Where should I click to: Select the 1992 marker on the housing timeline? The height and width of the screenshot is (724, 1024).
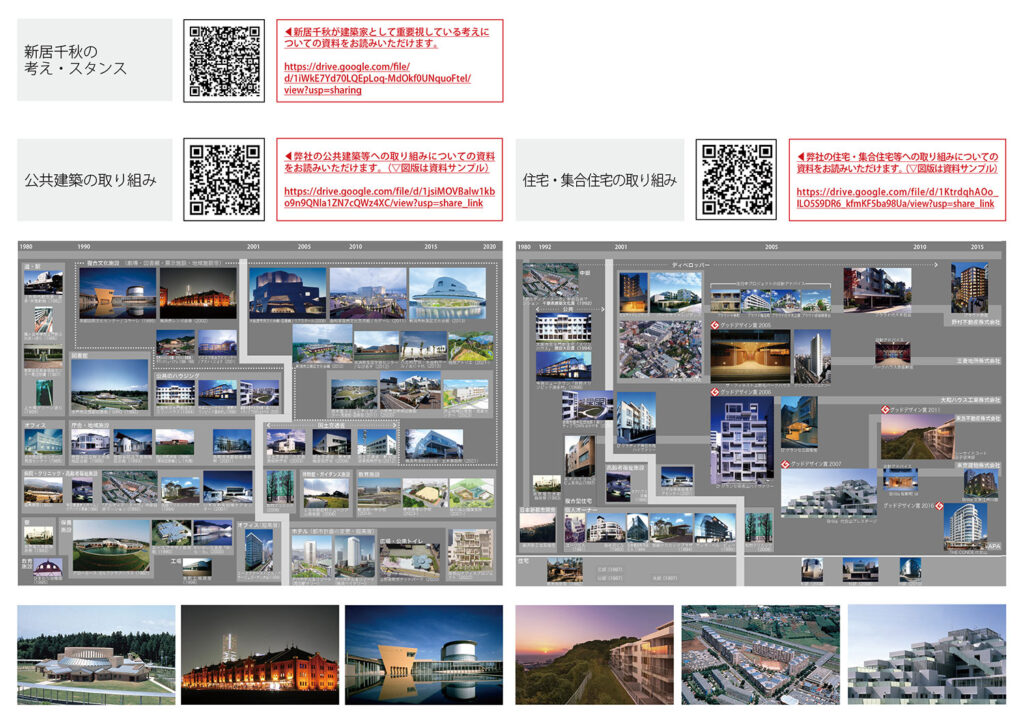pos(545,247)
